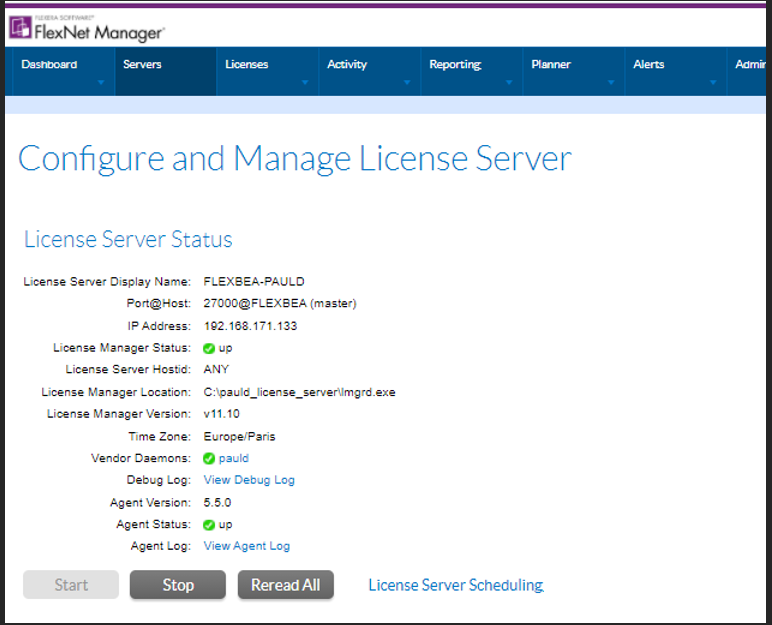Image resolution: width=772 pixels, height=625 pixels.
Task: Click the Configure and Manage License Server title
Action: pos(295,160)
